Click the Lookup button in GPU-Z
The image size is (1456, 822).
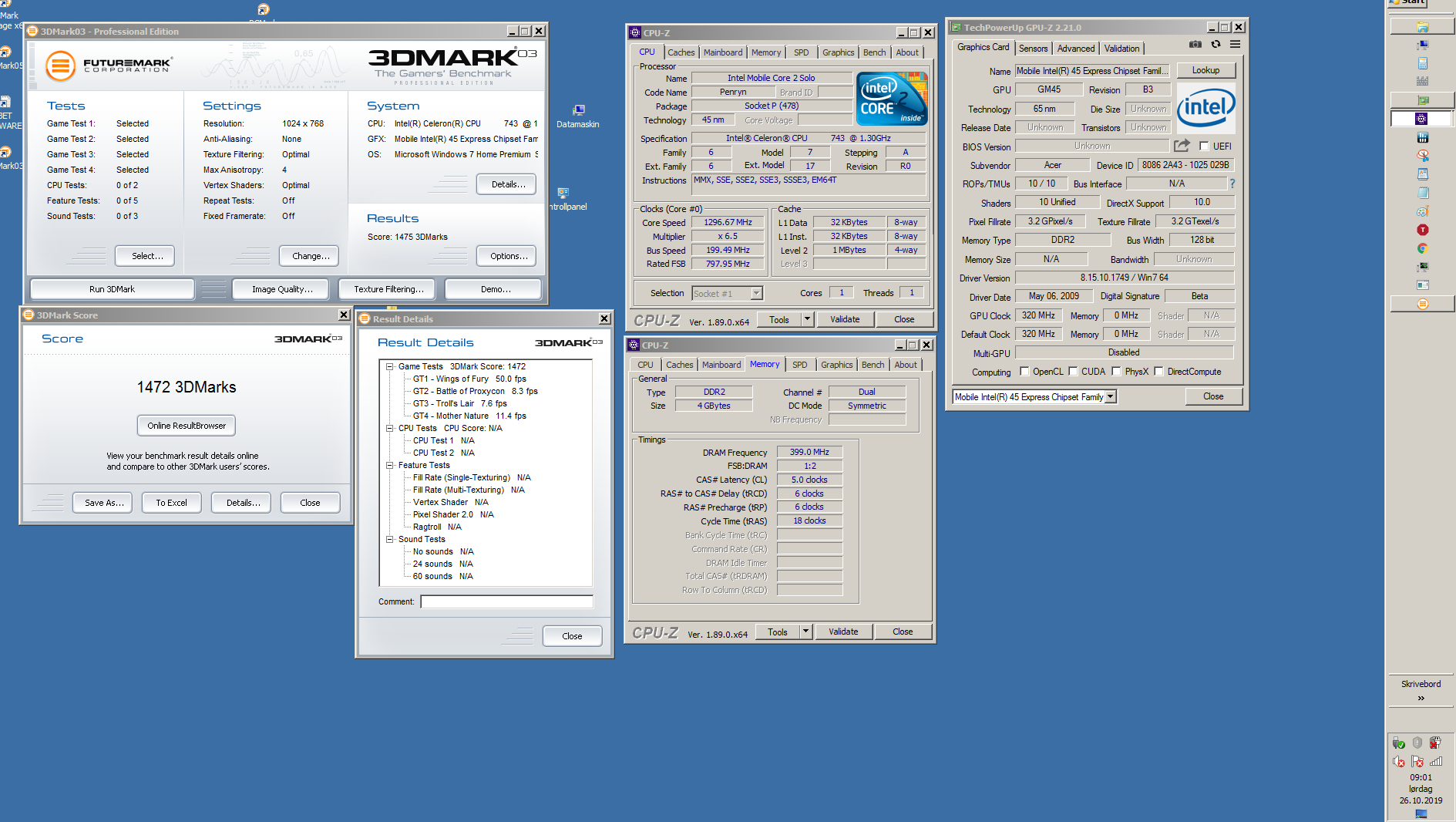pyautogui.click(x=1205, y=70)
